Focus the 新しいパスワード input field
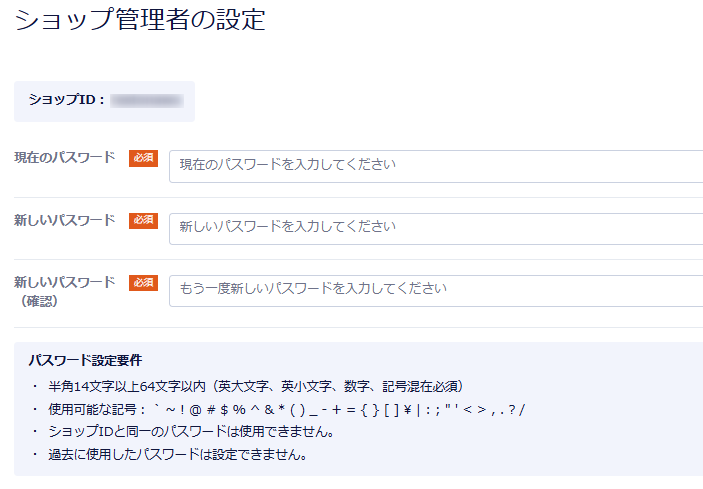703x489 pixels. tap(436, 227)
